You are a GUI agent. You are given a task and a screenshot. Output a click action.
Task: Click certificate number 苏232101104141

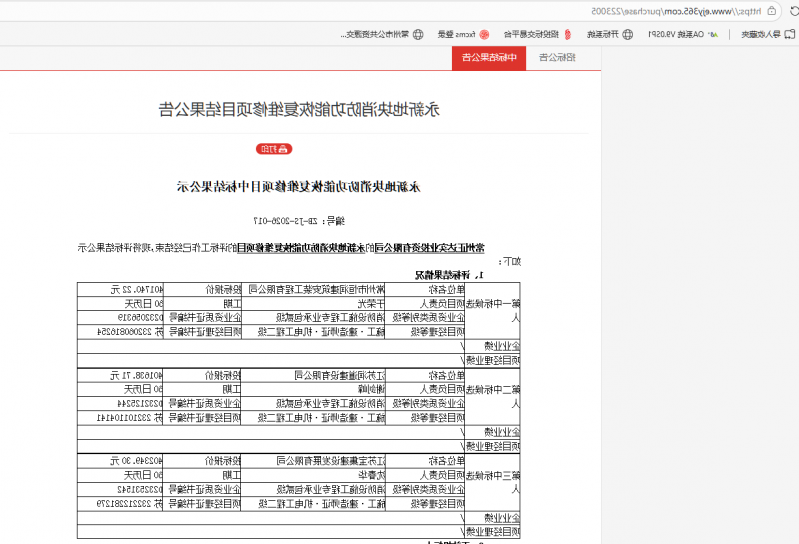click(130, 418)
